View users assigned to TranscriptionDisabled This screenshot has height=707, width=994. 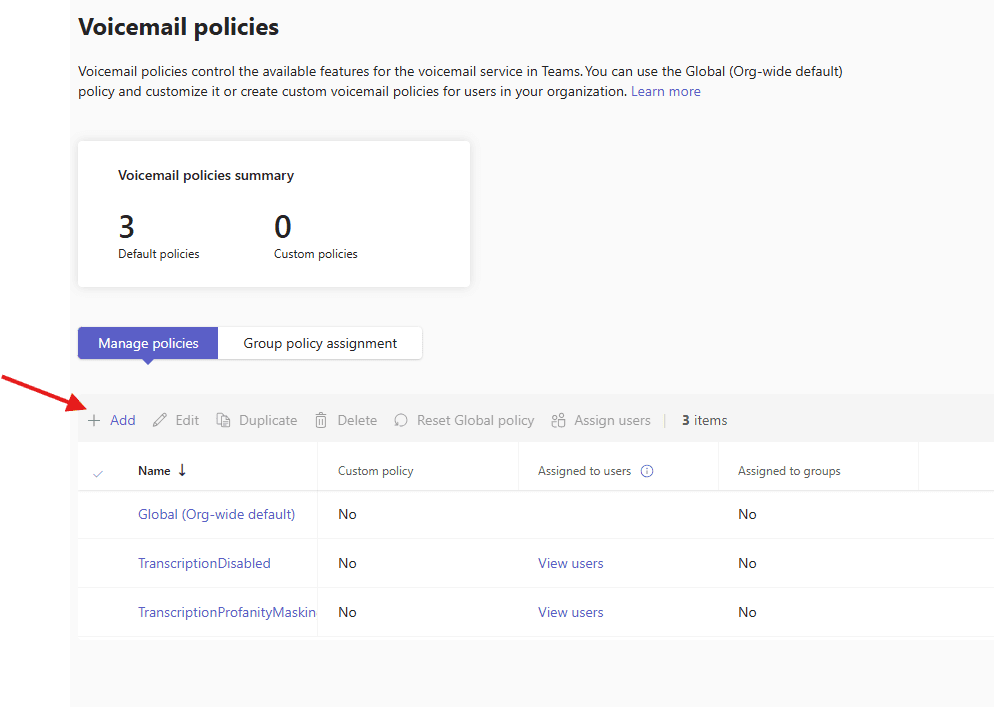tap(570, 564)
